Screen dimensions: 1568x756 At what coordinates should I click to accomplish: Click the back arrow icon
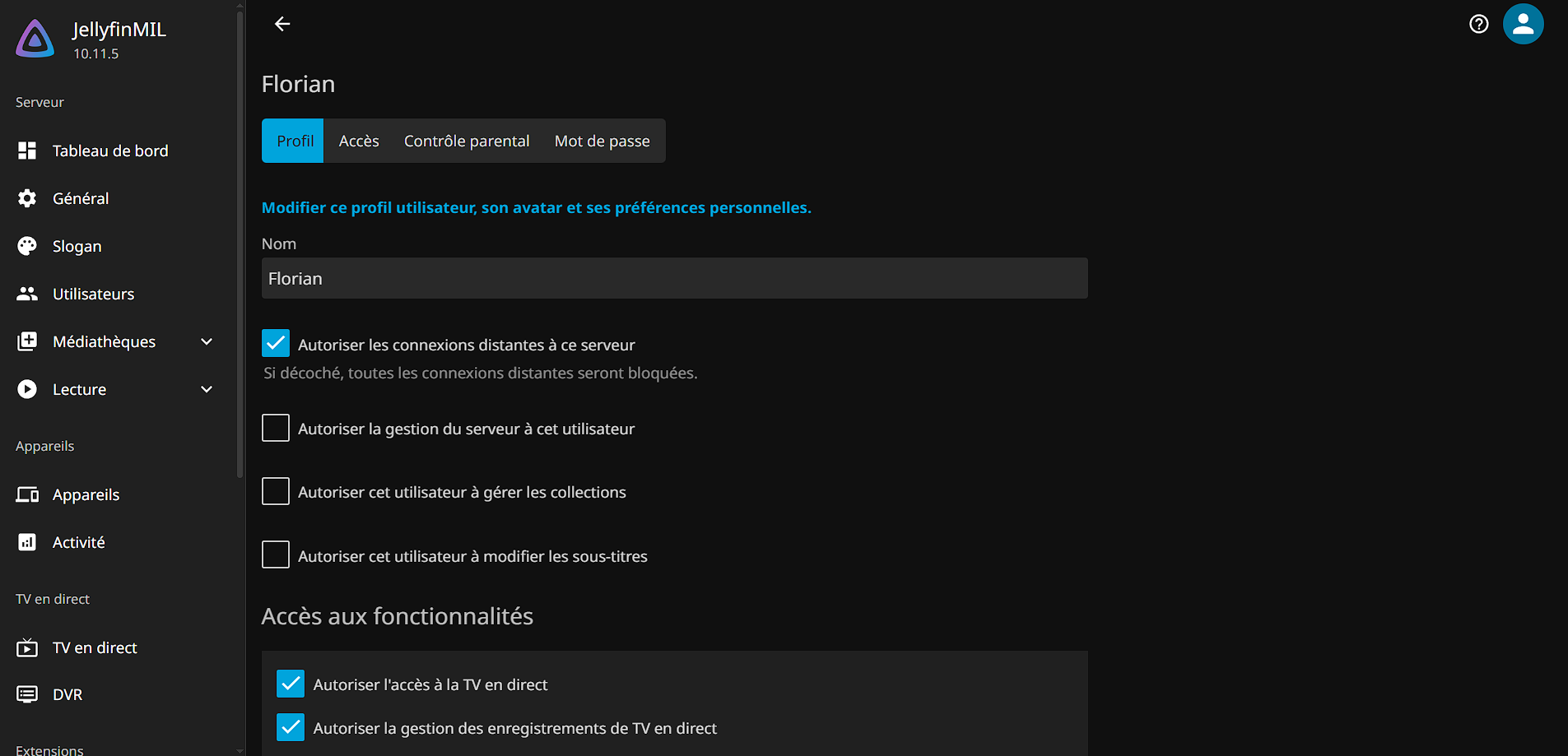pos(282,24)
